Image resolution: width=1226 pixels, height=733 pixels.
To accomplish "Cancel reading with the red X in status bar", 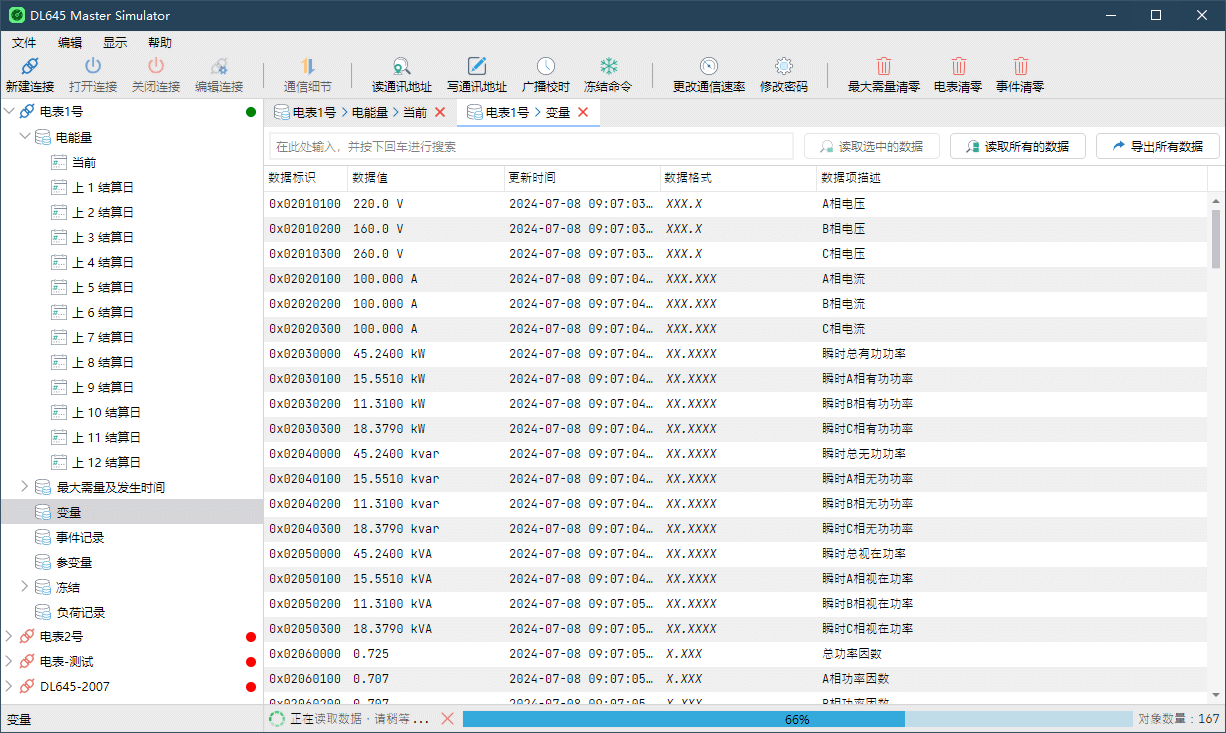I will [448, 719].
